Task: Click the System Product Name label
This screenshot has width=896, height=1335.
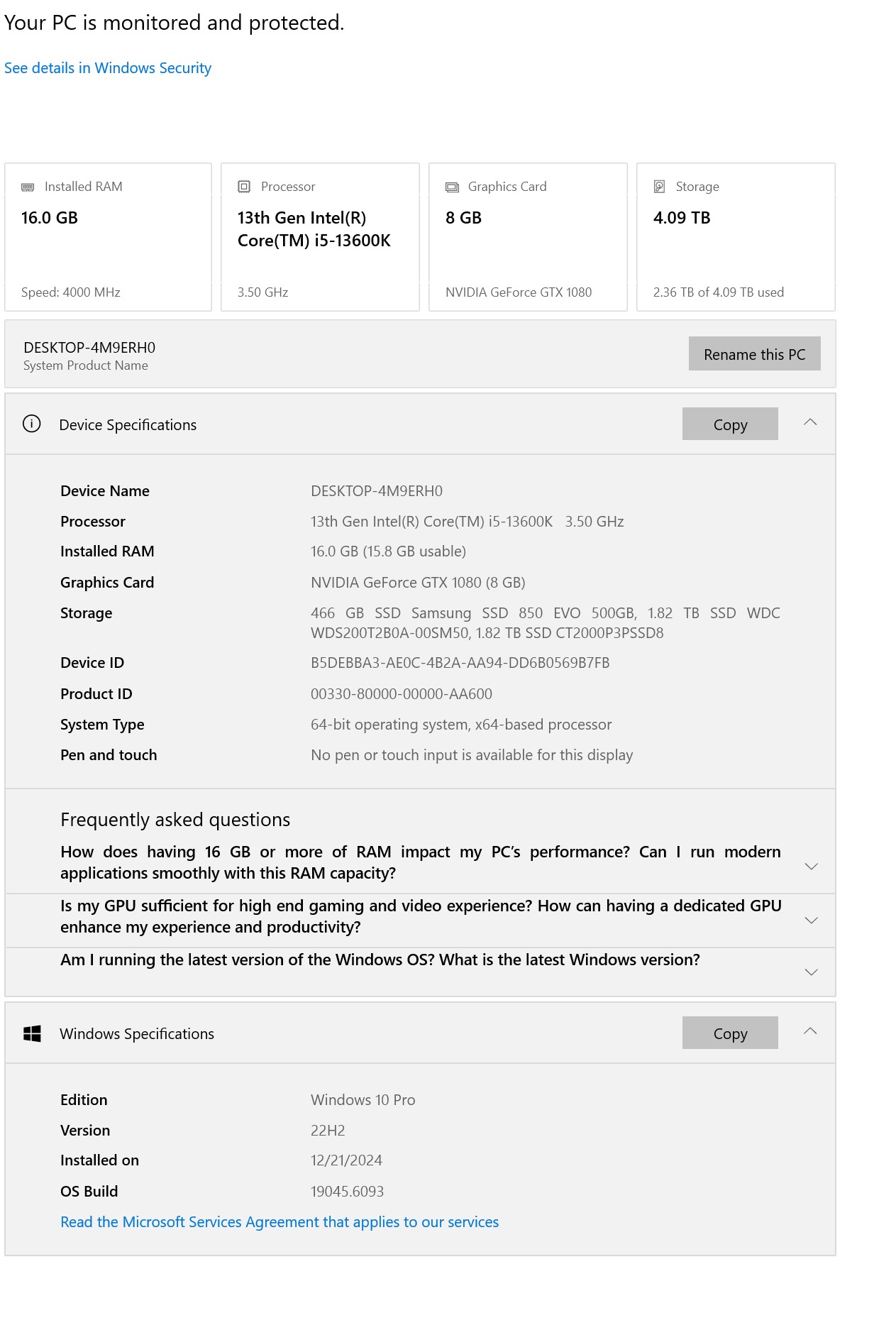Action: (86, 366)
